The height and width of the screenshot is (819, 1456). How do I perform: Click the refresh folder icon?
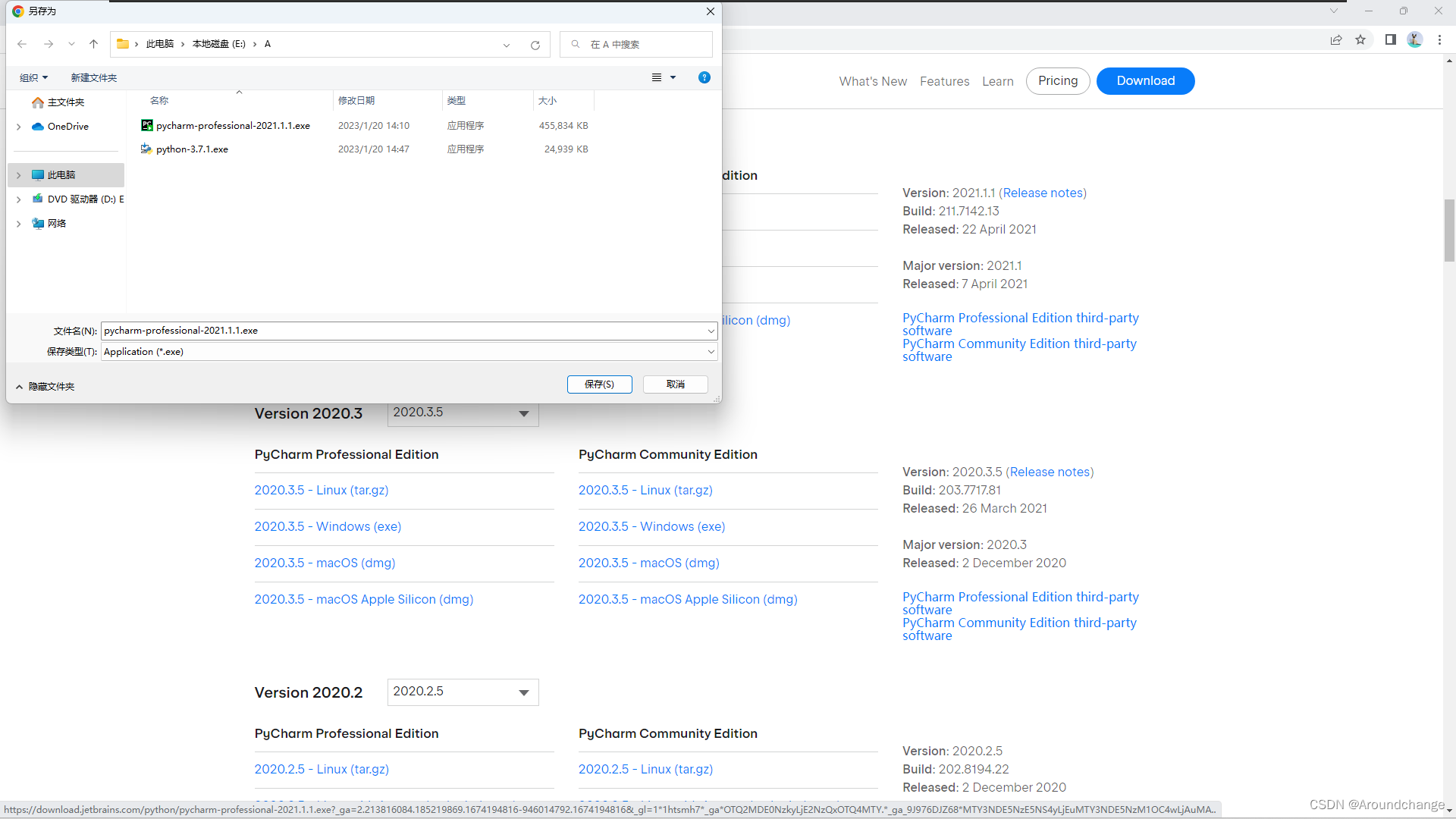[535, 45]
